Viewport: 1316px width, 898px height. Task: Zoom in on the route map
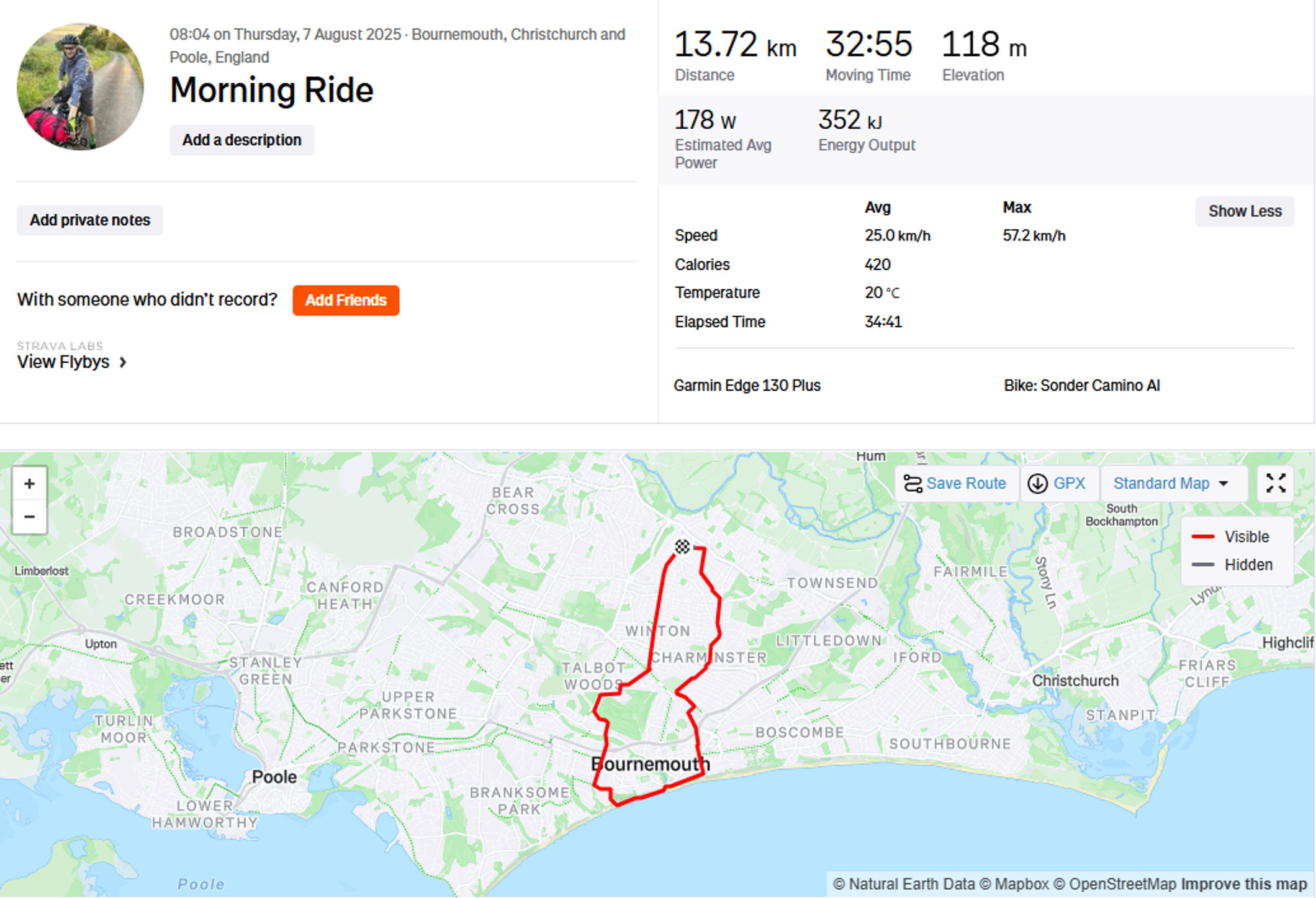(29, 484)
